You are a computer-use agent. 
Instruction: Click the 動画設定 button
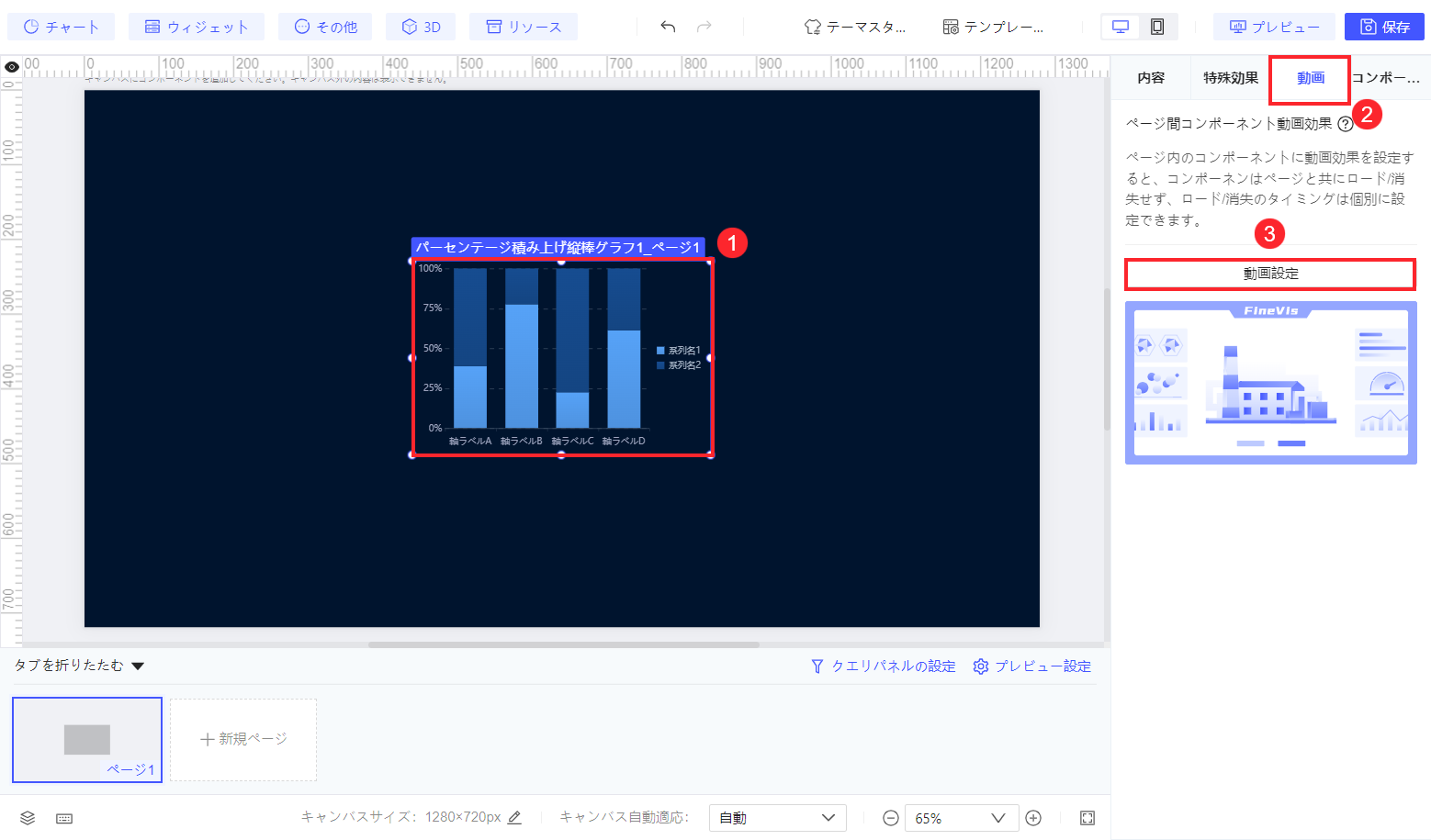click(1270, 274)
